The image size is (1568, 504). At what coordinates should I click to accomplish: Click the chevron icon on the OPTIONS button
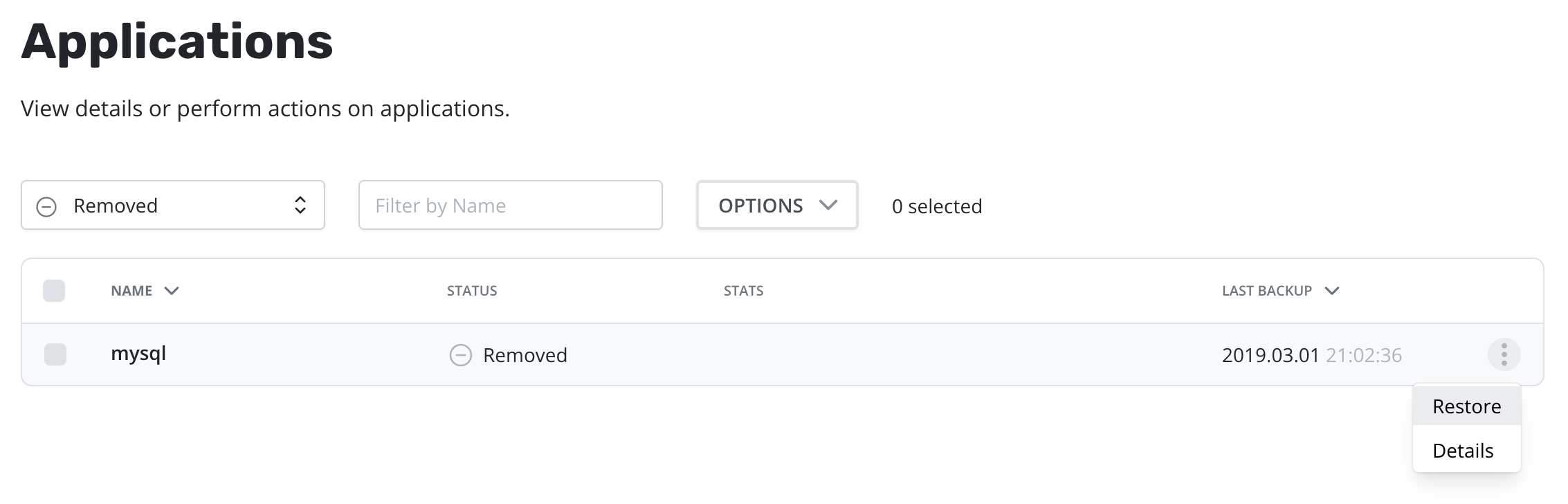pyautogui.click(x=828, y=205)
